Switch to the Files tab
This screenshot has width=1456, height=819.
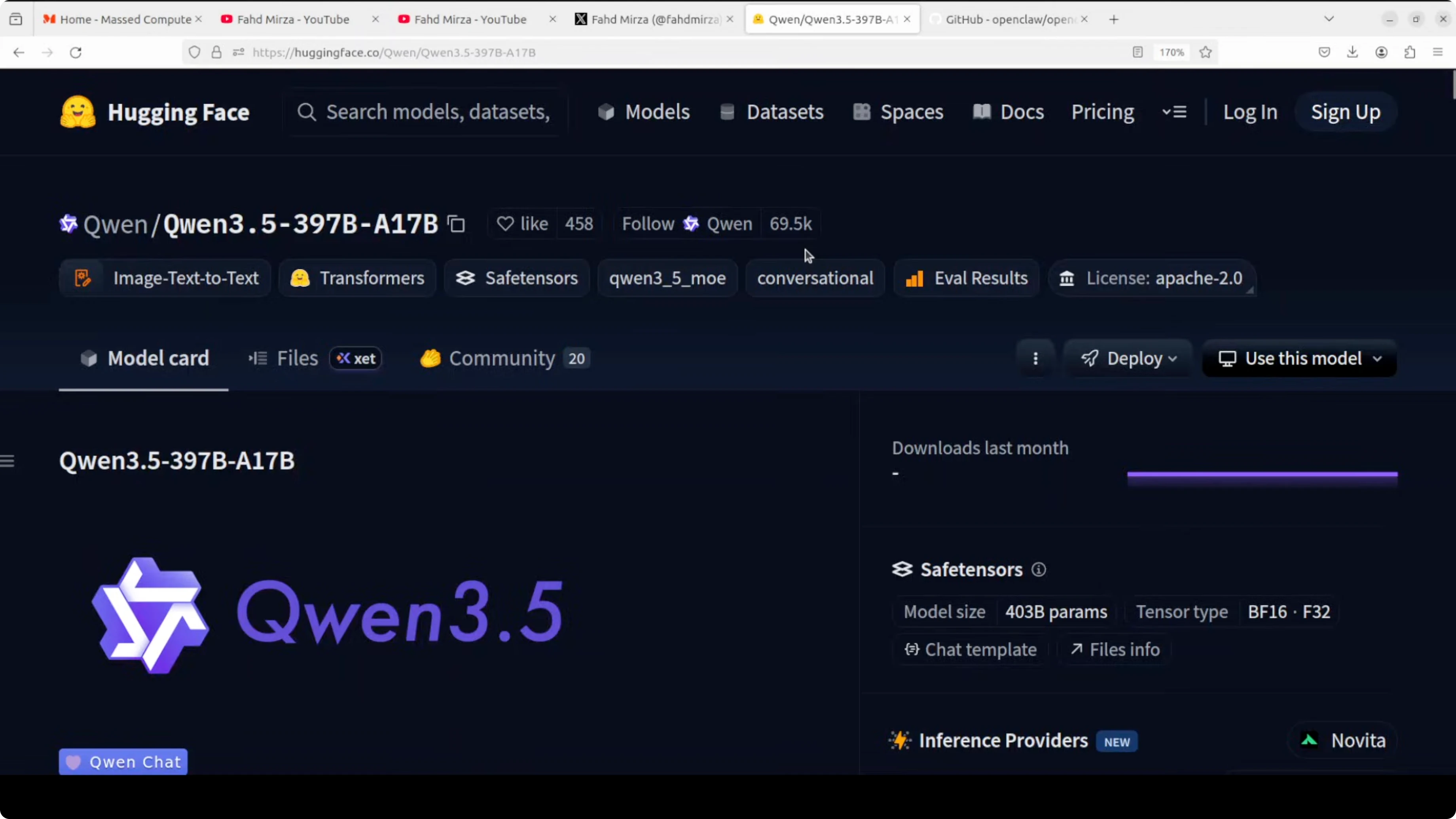(x=297, y=358)
